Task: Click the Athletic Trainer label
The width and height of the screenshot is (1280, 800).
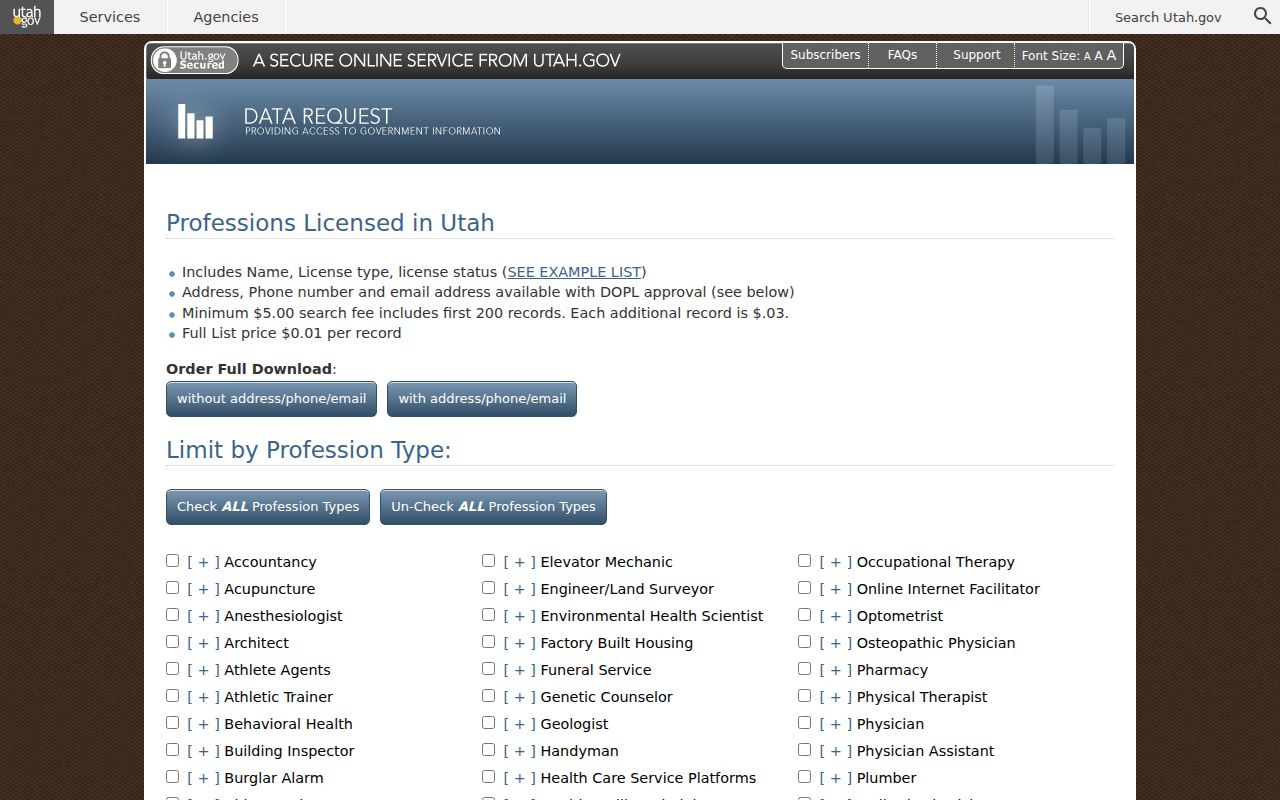Action: (278, 697)
